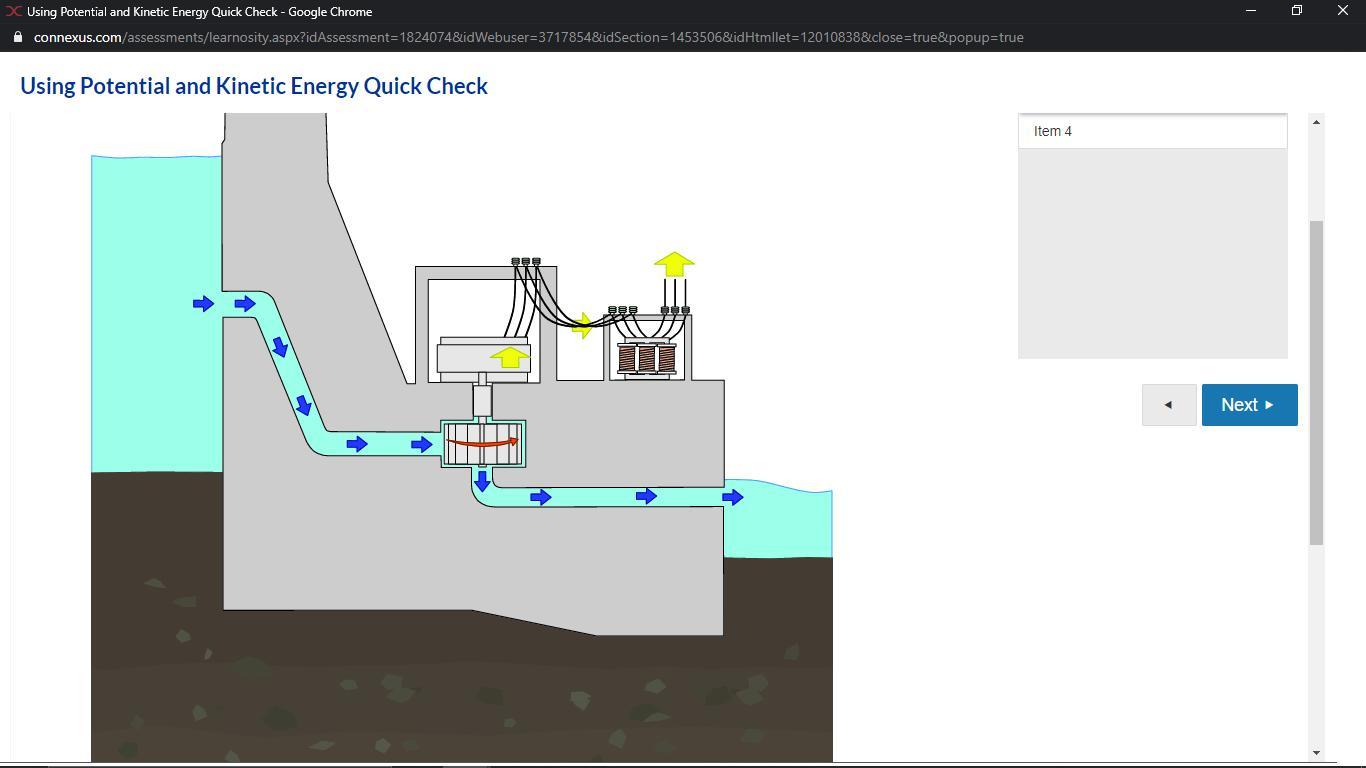Click the page heading 'Using Potential and Kinetic Energy Quick Check'
Screen dimensions: 1366x768
coord(254,86)
